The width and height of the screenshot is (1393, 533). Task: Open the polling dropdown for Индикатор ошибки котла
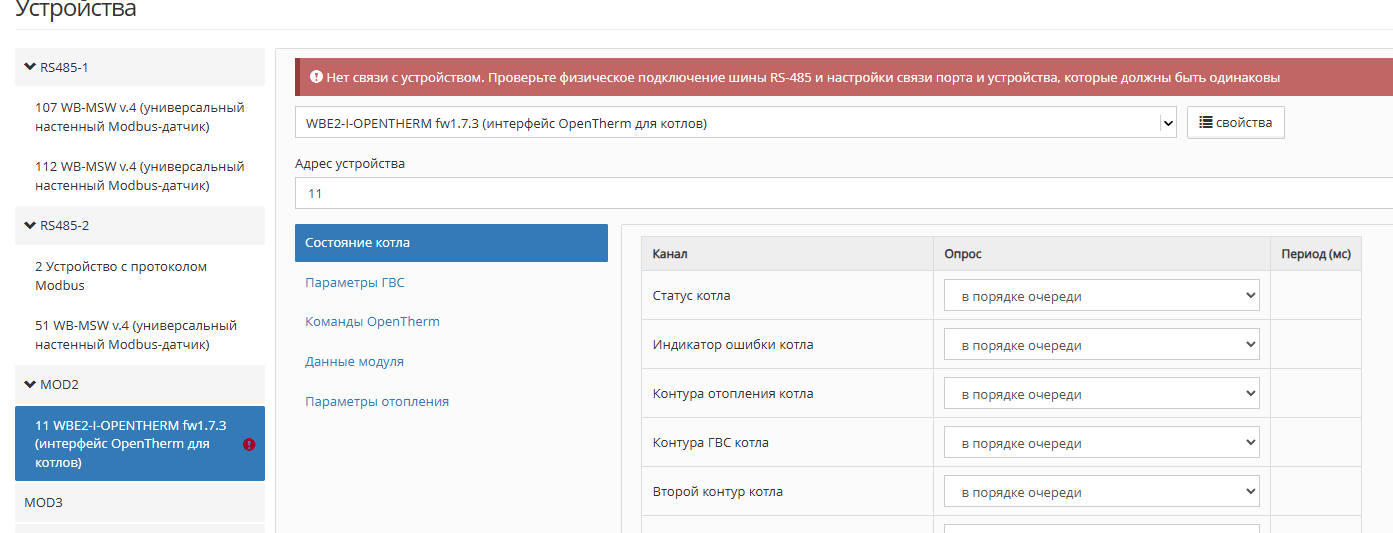click(1101, 345)
